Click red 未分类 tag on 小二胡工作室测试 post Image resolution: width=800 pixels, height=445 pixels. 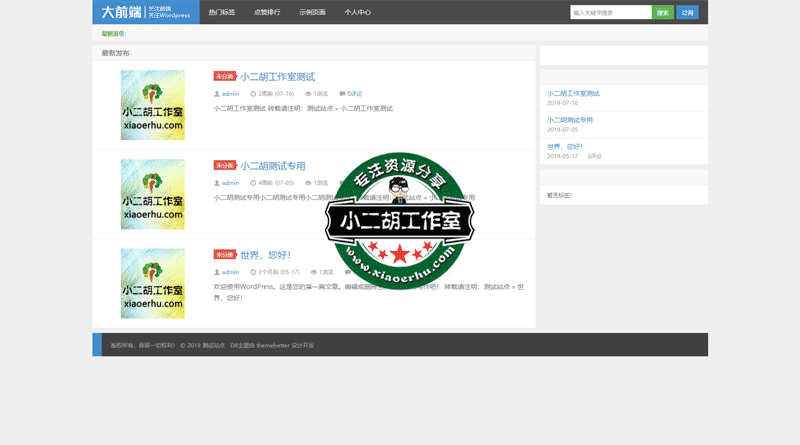tap(224, 76)
